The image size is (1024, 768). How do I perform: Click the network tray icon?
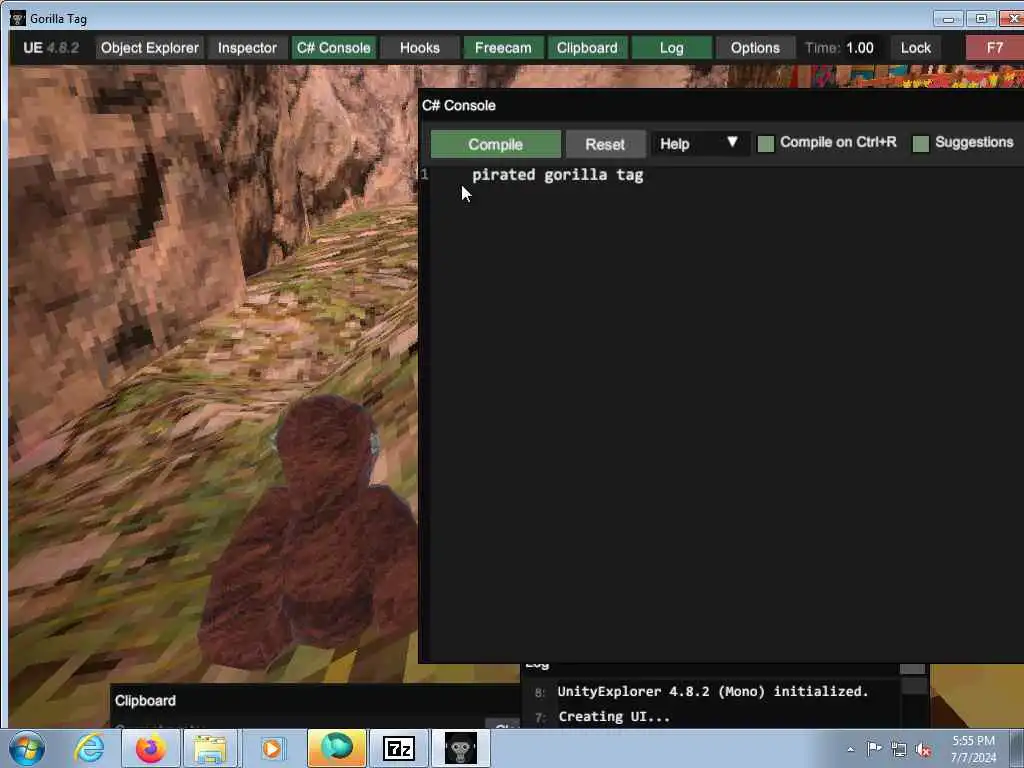click(899, 750)
